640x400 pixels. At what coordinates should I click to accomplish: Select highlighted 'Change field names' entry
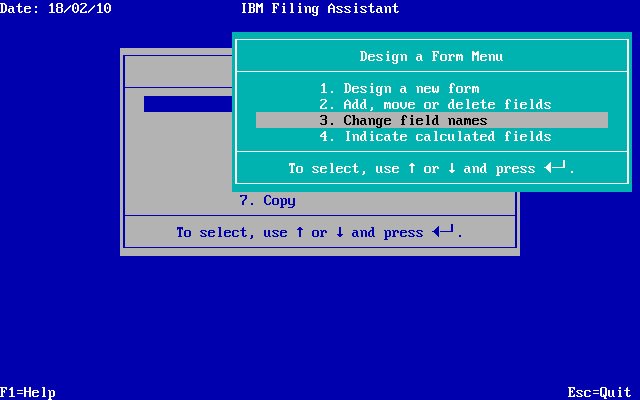[x=432, y=120]
